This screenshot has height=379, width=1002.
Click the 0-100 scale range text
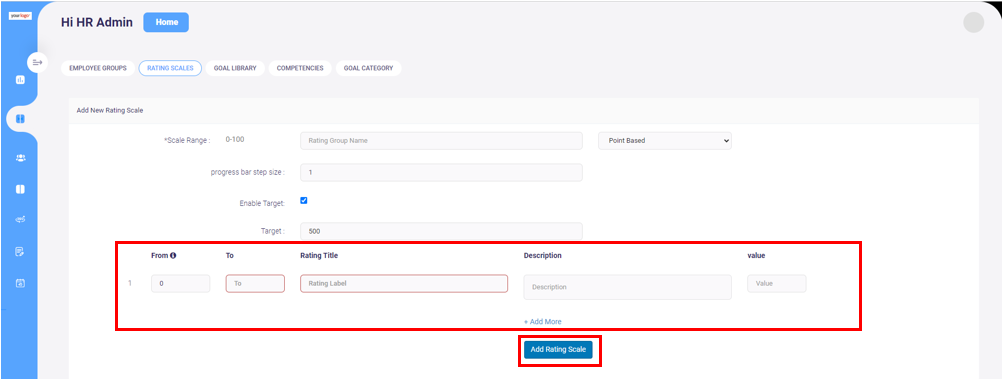coord(235,139)
